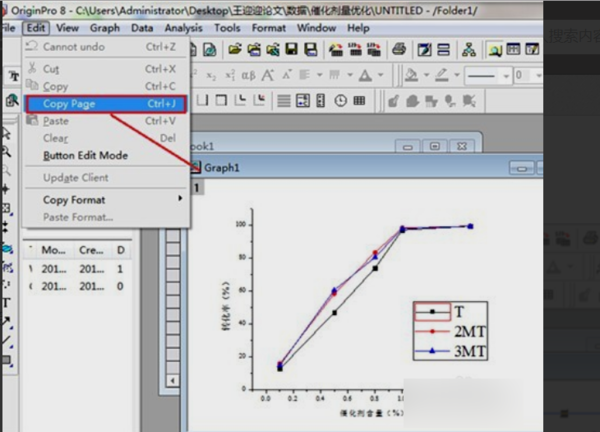600x432 pixels.
Task: Select the Zoom In magnifier tool
Action: [7, 152]
